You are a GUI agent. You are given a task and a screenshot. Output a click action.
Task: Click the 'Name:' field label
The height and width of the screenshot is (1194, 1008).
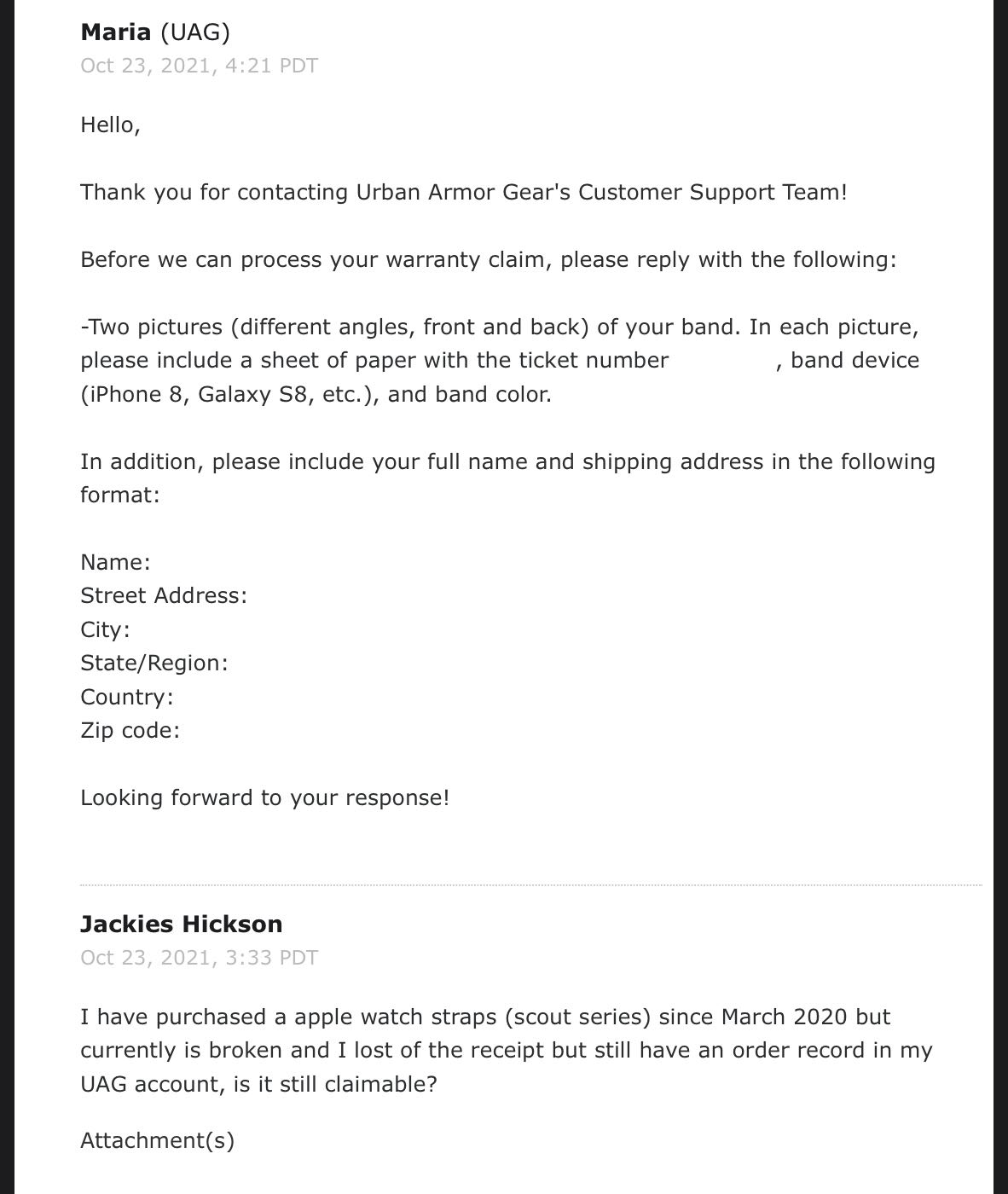pyautogui.click(x=115, y=563)
